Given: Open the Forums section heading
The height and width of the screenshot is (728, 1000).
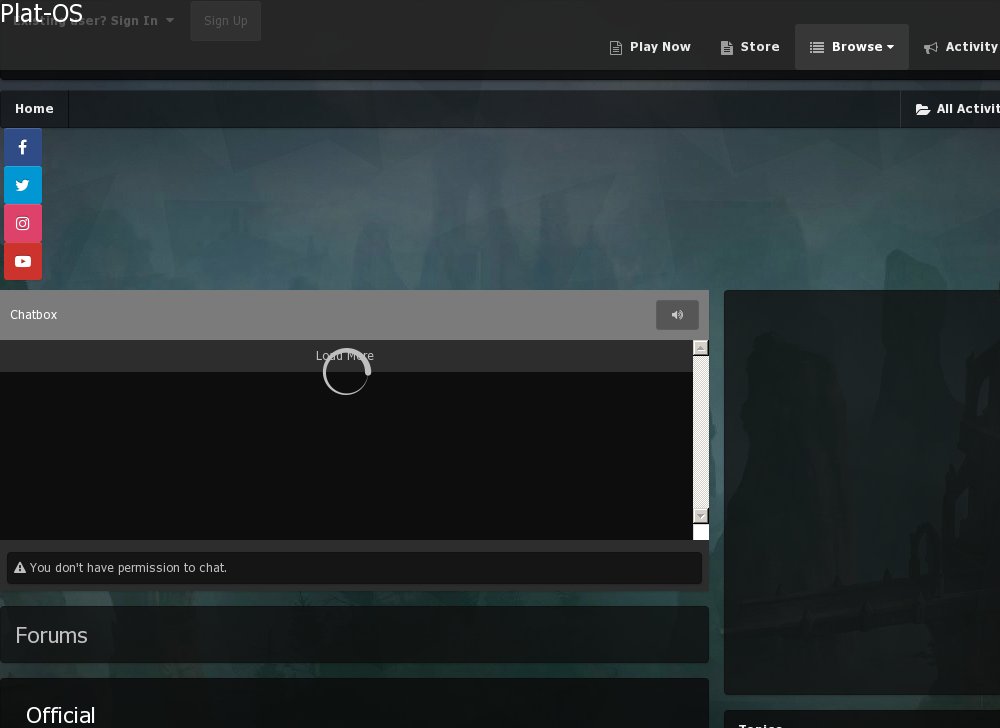Looking at the screenshot, I should point(51,635).
